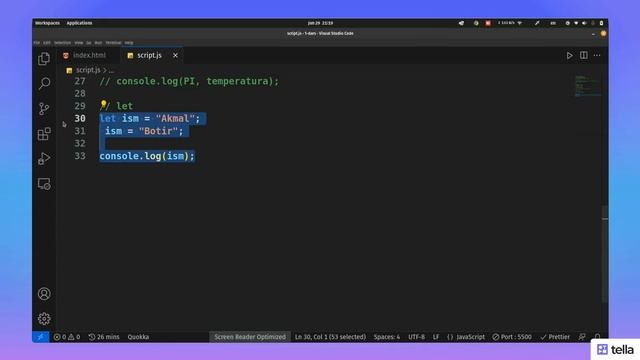Place cursor in "Botir" string on line 31
The image size is (640, 360).
tap(158, 131)
